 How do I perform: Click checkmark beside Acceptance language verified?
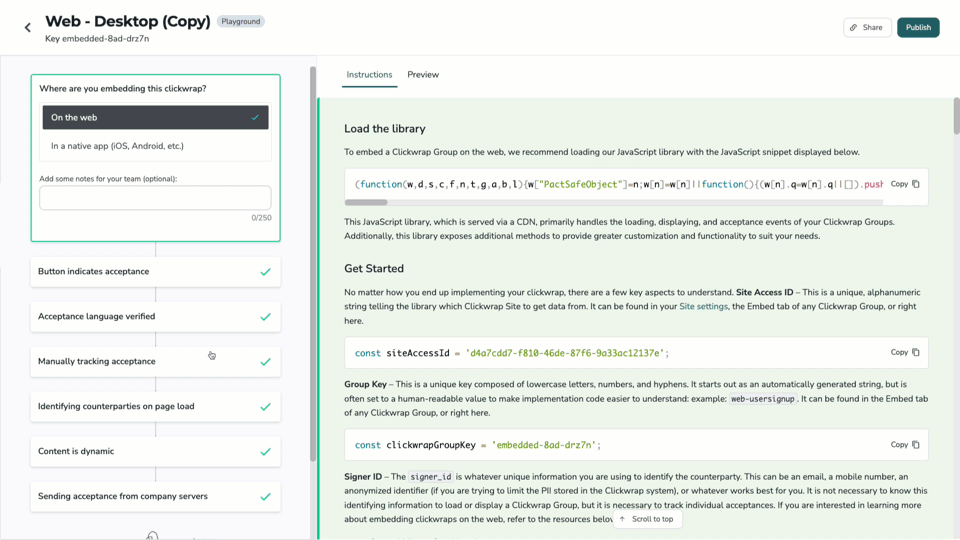click(x=265, y=317)
